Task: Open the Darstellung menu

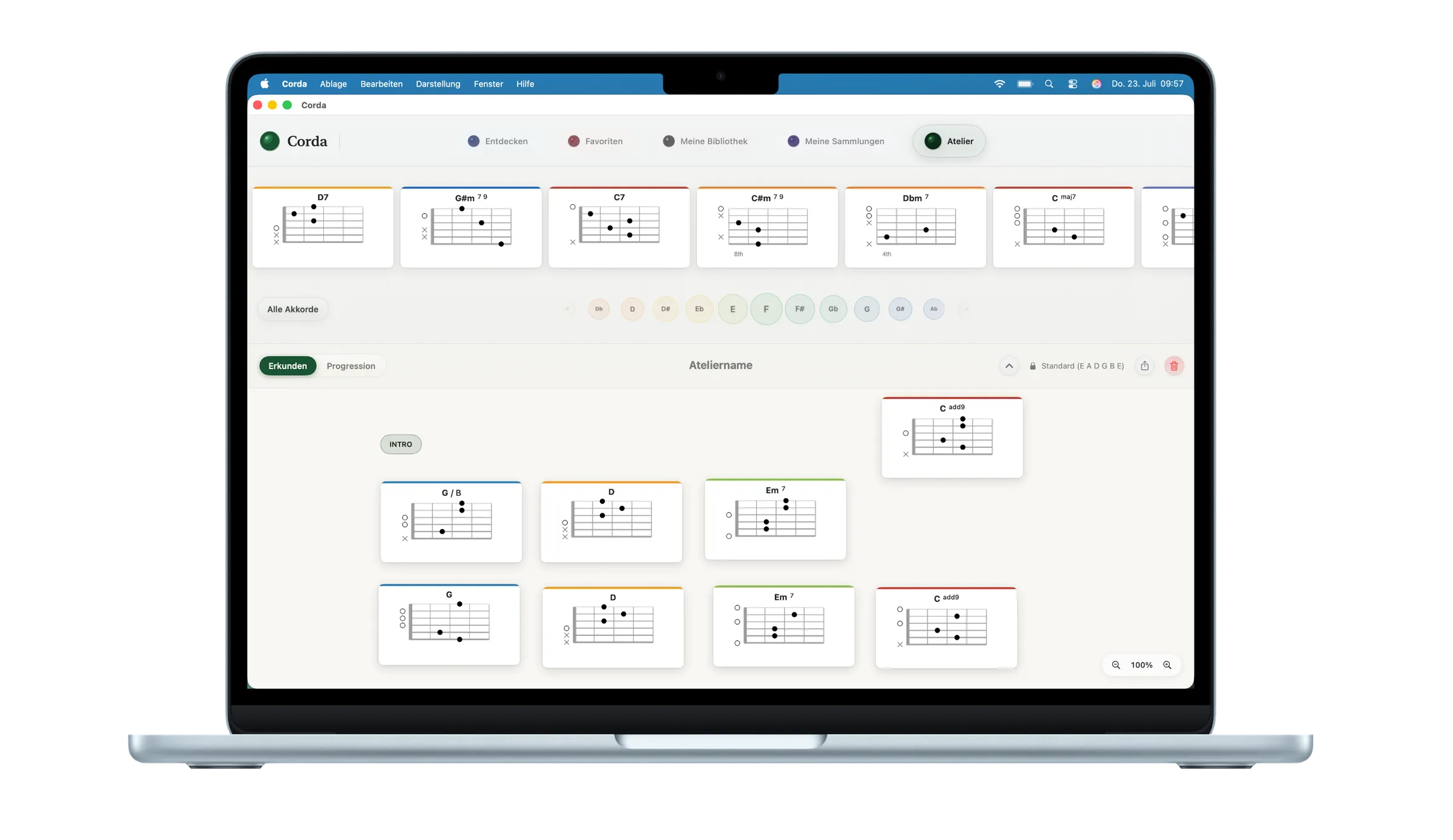Action: [x=438, y=84]
